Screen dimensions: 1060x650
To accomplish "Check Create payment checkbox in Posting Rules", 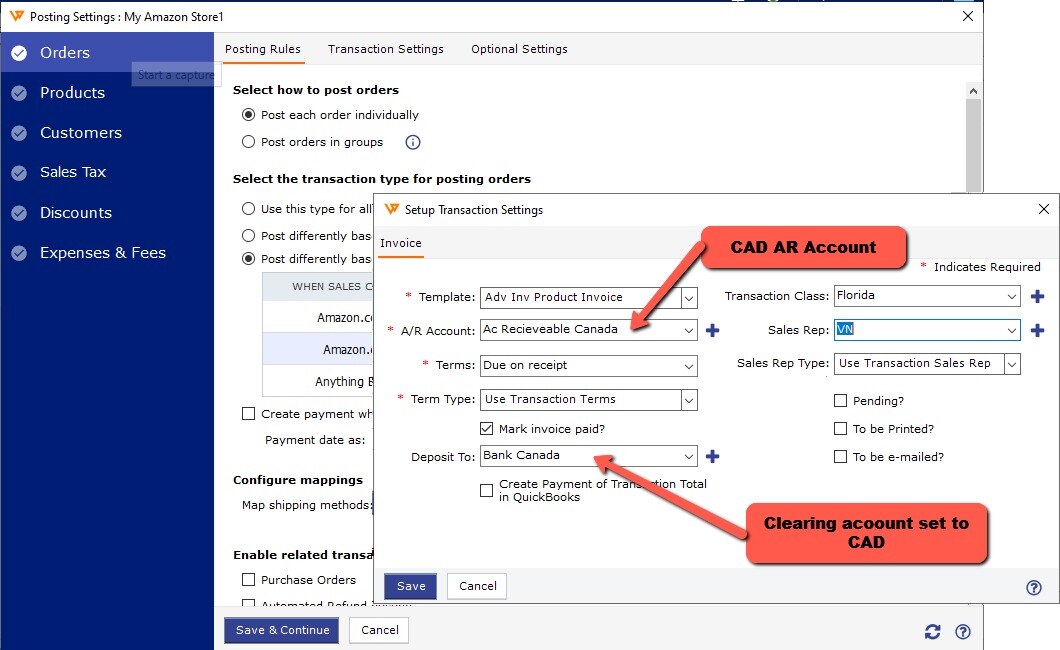I will (x=249, y=414).
